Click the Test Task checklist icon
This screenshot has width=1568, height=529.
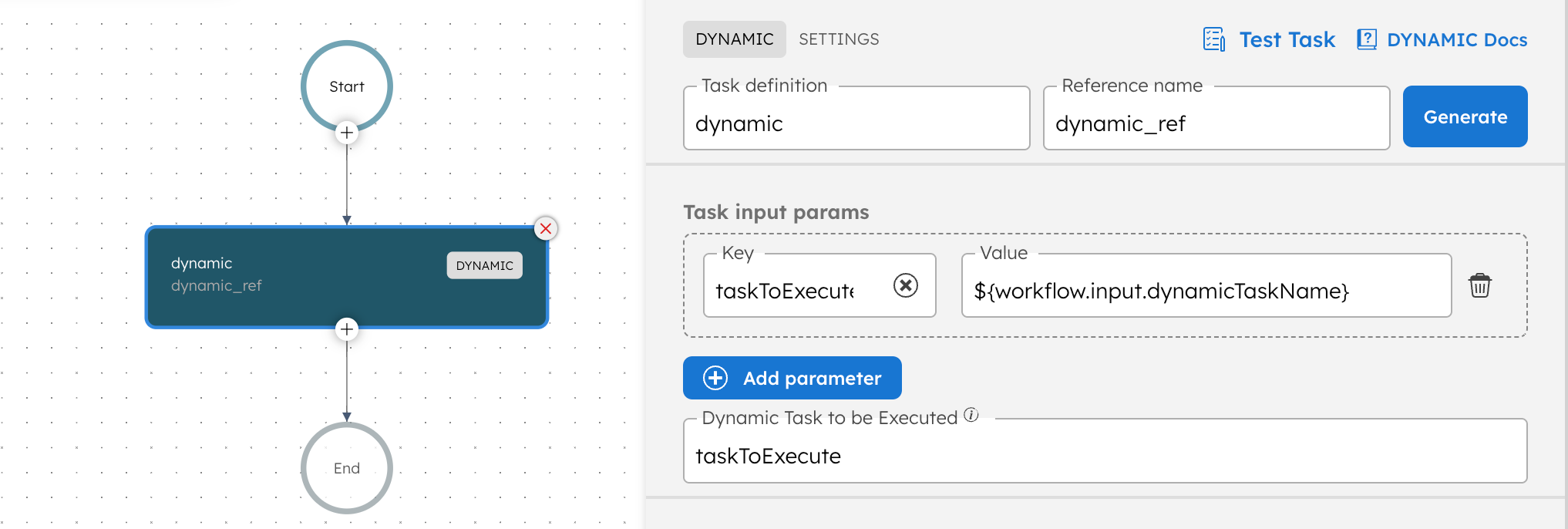coord(1214,39)
